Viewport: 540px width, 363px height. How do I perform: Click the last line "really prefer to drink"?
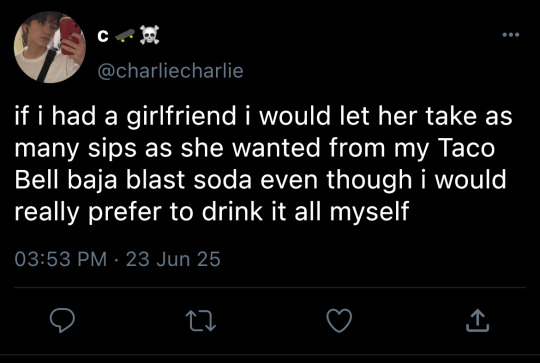[x=139, y=212]
